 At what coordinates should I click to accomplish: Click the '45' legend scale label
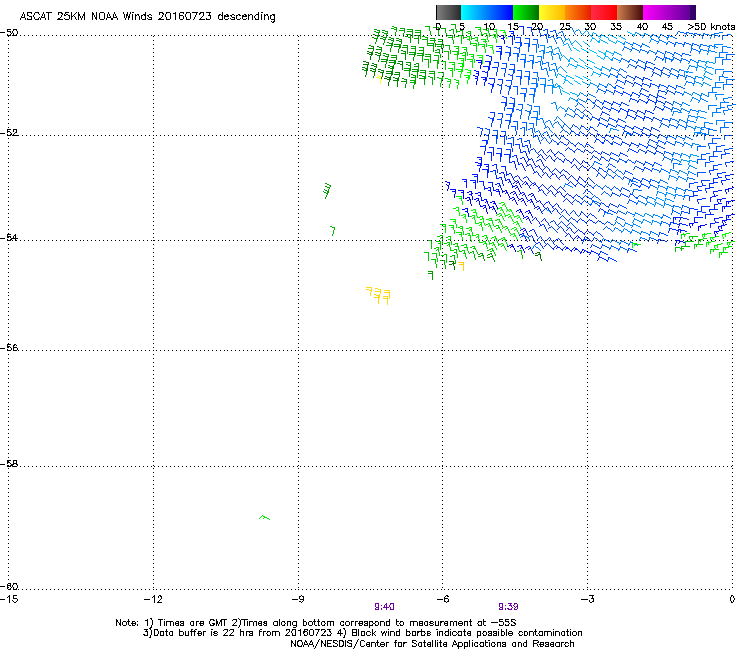[x=667, y=27]
